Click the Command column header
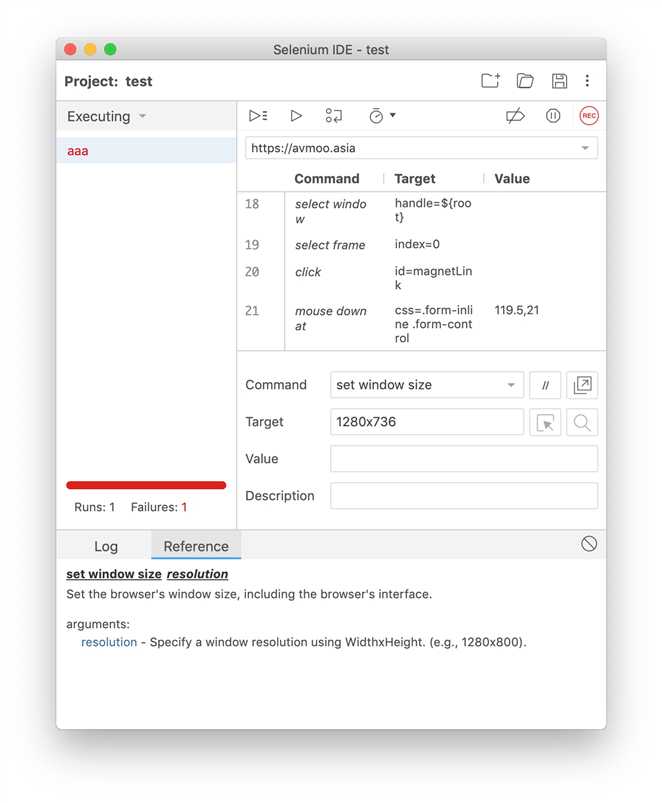This screenshot has height=803, width=662. [327, 179]
